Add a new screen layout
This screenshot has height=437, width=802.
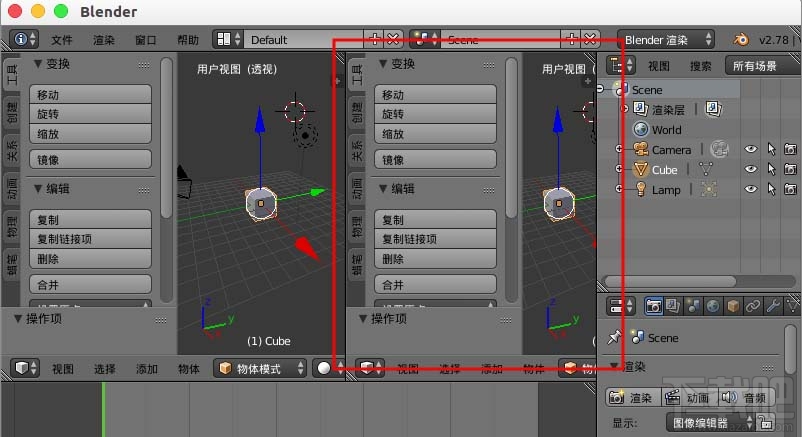374,39
